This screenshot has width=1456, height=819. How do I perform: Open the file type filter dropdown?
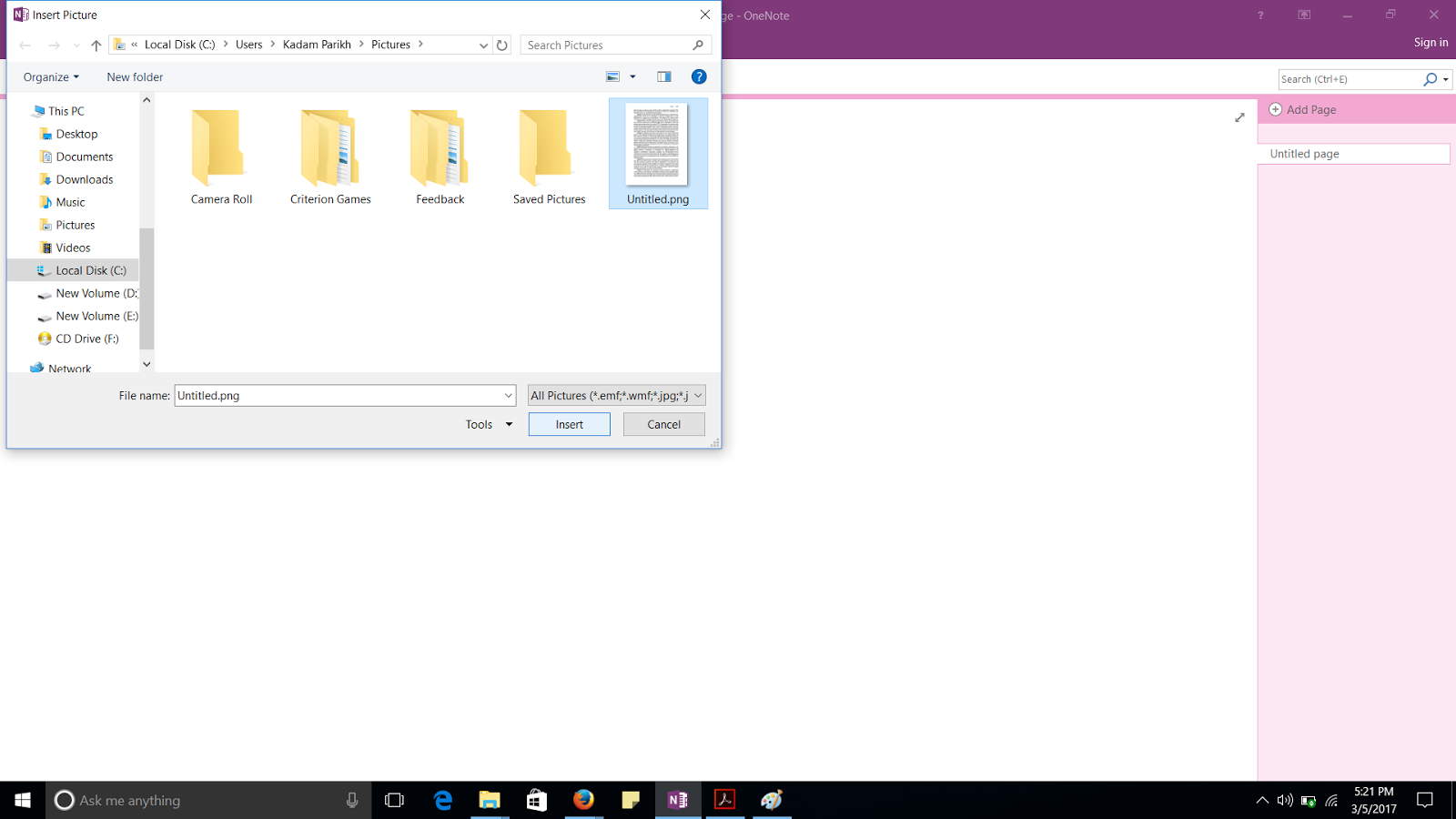point(615,395)
